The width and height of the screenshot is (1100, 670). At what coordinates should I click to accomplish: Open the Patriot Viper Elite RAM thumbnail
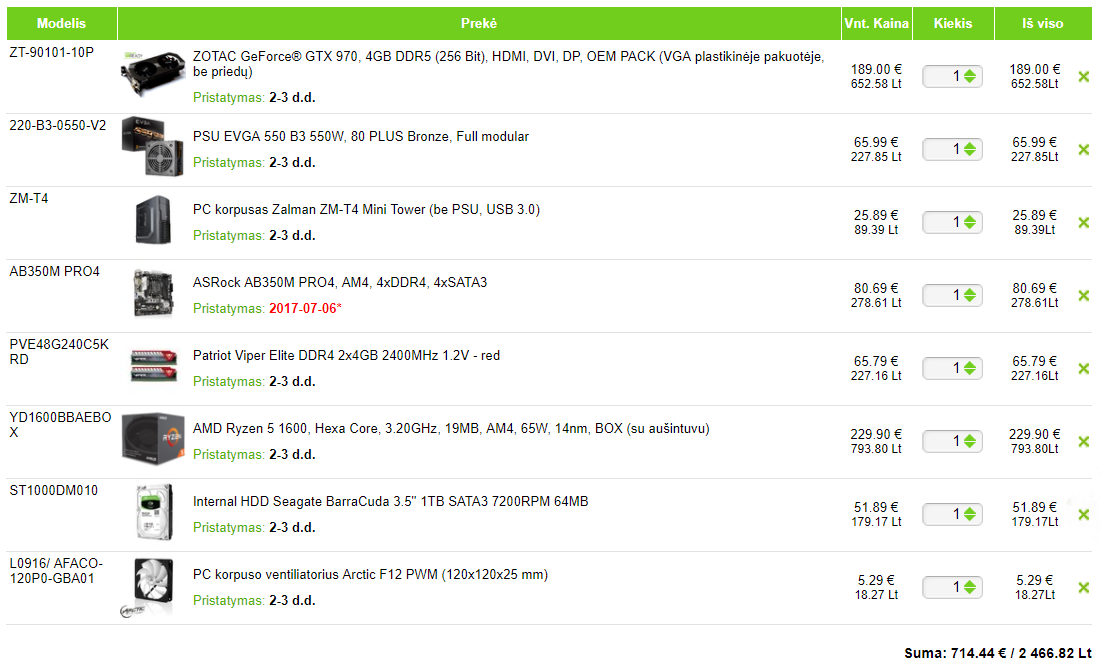(x=154, y=366)
